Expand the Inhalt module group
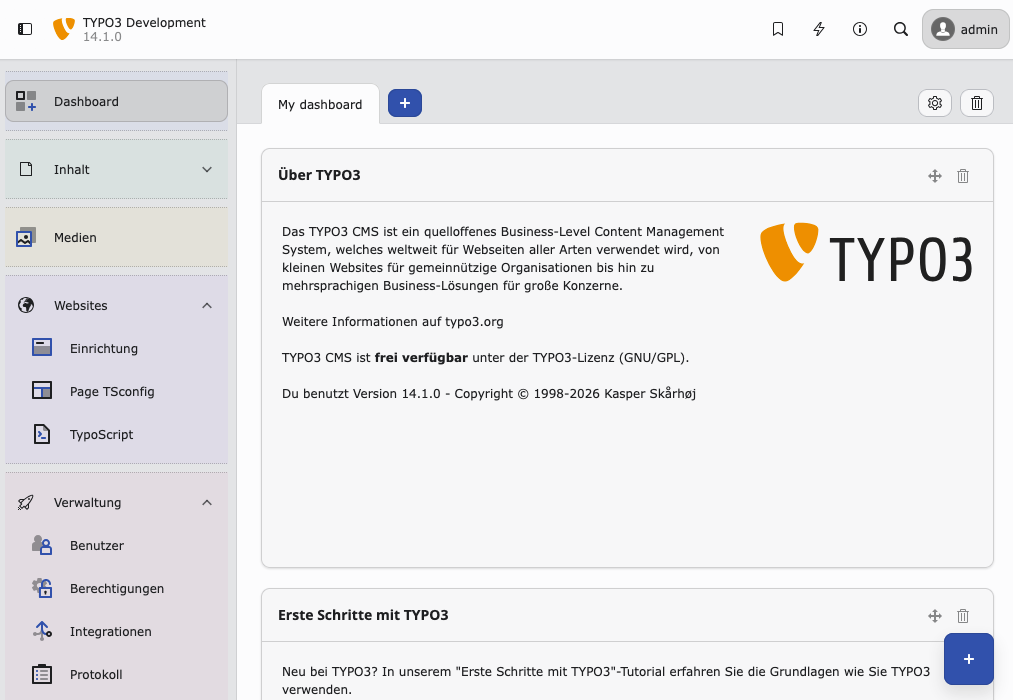1013x700 pixels. 207,169
